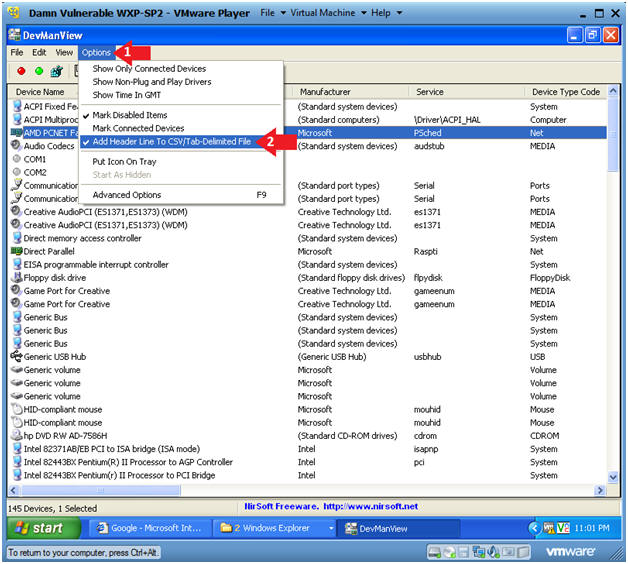The width and height of the screenshot is (628, 564).
Task: Enable Mark Connected Devices option
Action: [x=181, y=128]
